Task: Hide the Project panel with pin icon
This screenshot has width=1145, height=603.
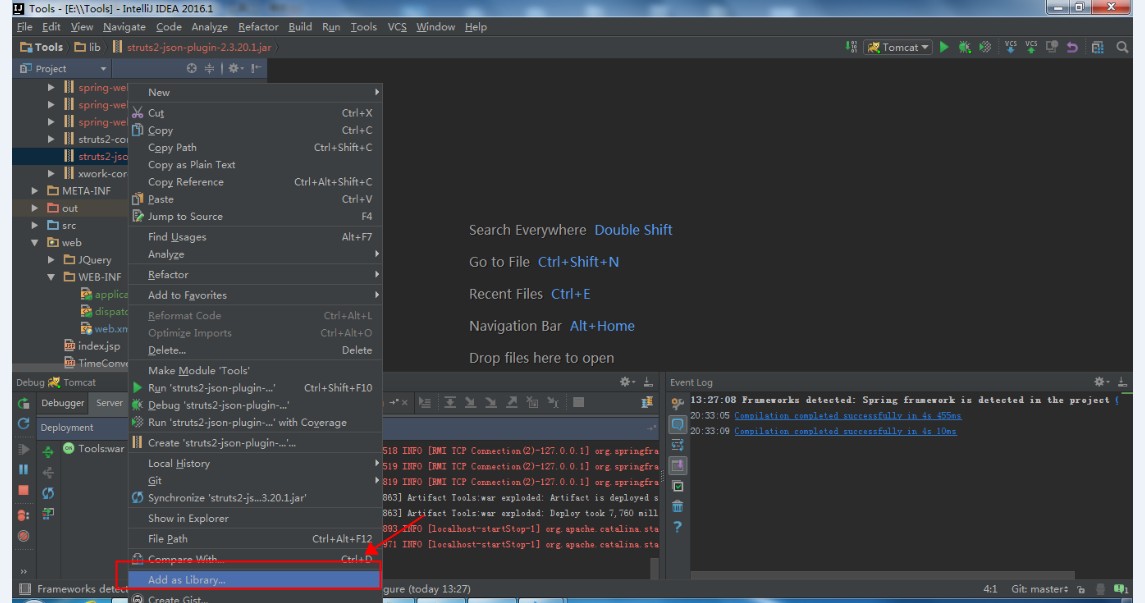Action: [x=256, y=68]
